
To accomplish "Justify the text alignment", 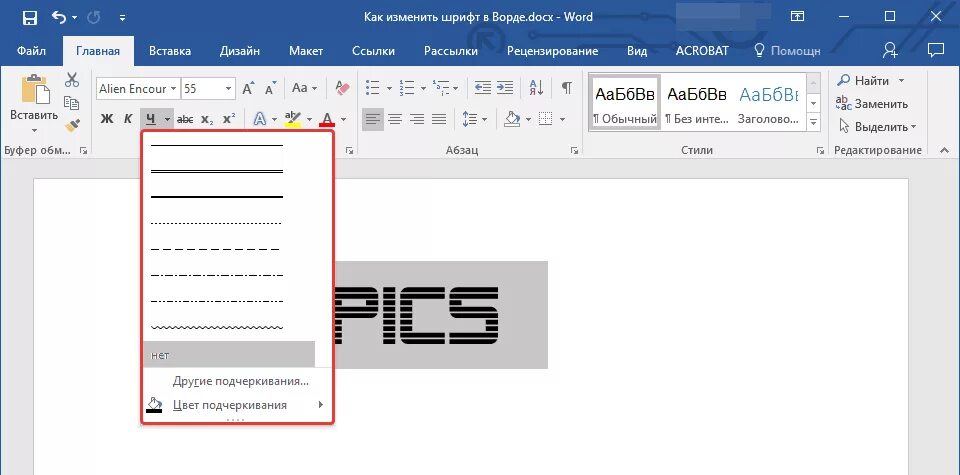I will pyautogui.click(x=439, y=119).
